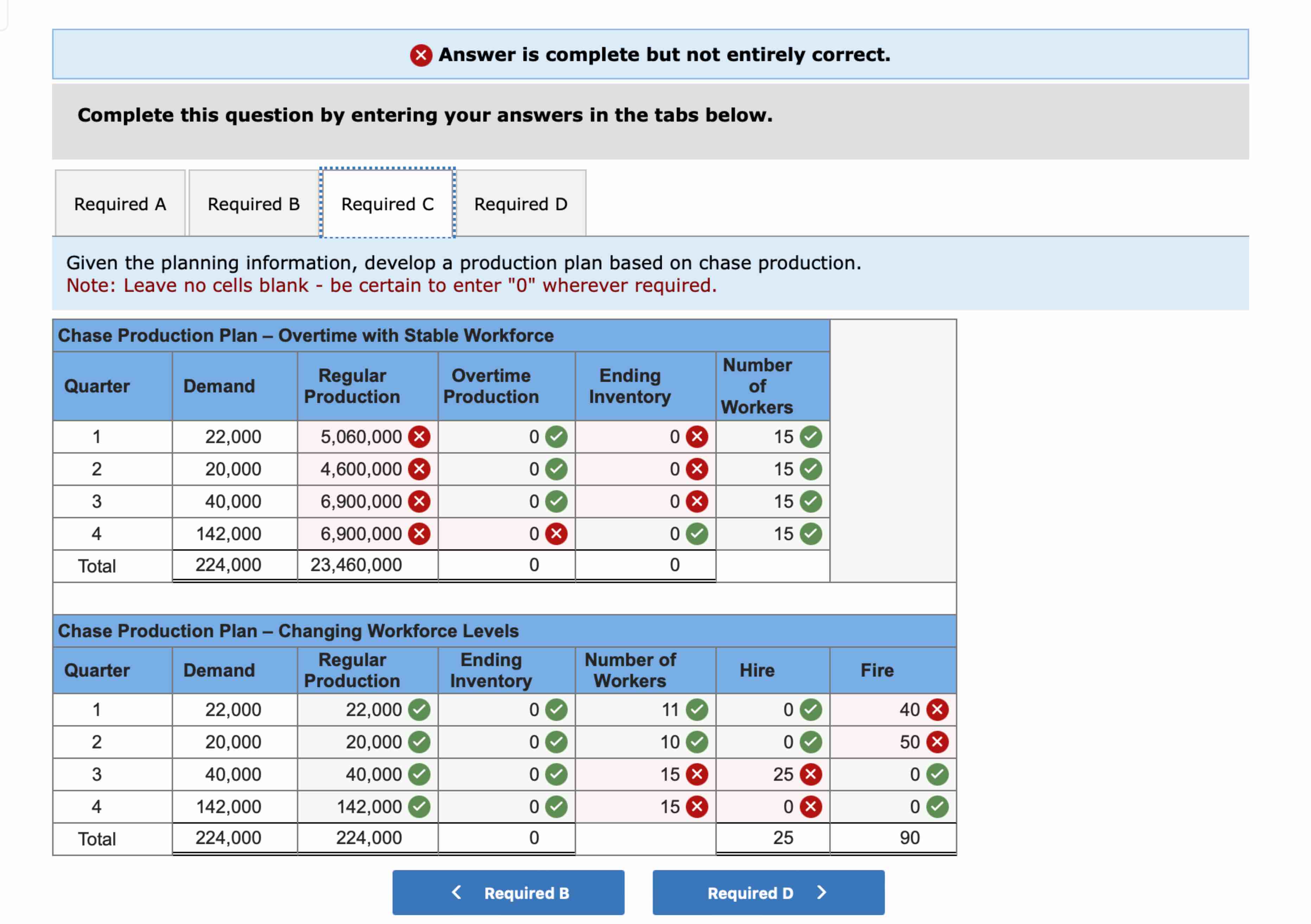Click green check beside Quarter 1 overtime production

pyautogui.click(x=556, y=437)
